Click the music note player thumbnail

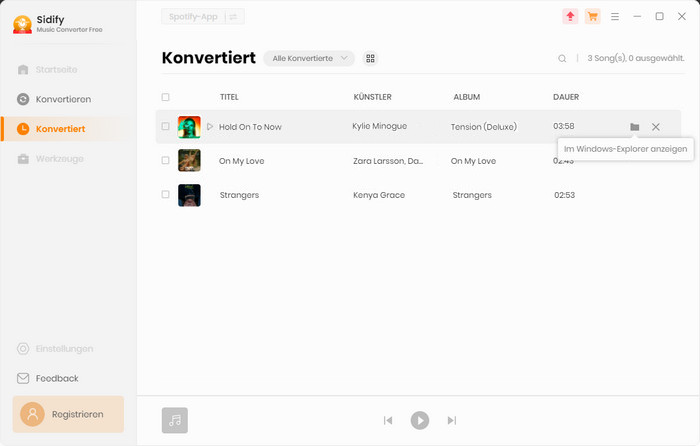[175, 420]
